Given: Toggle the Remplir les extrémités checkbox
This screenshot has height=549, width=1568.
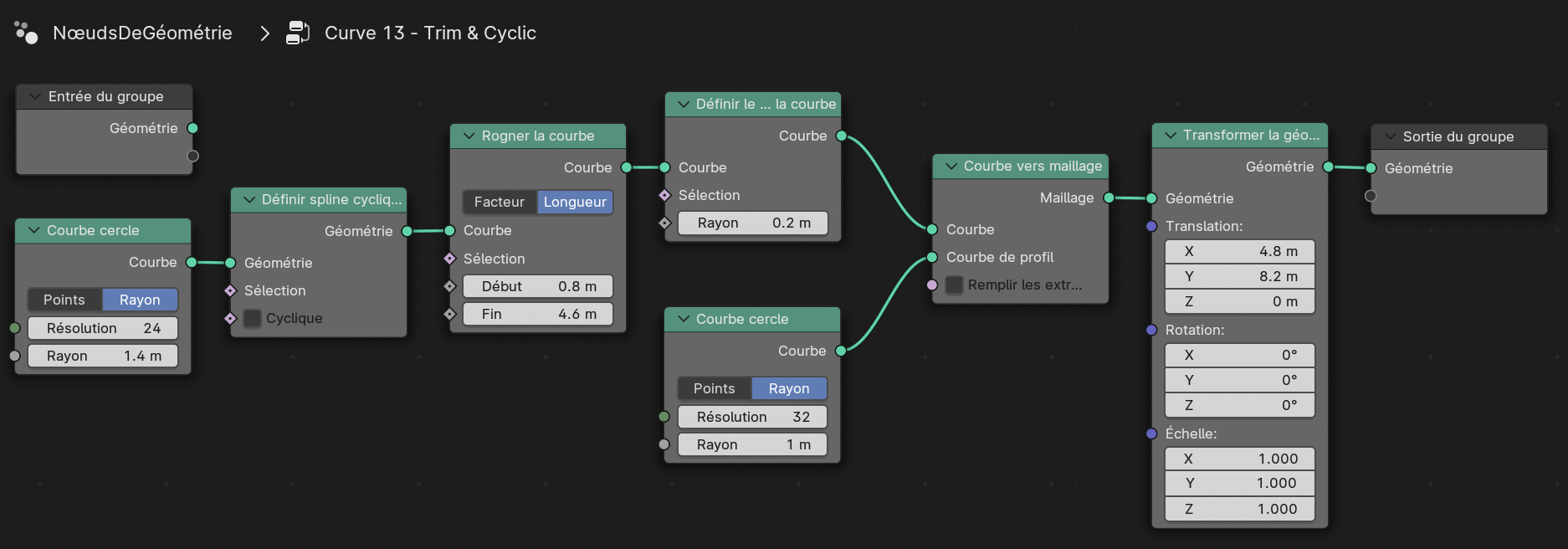Looking at the screenshot, I should click(x=954, y=285).
